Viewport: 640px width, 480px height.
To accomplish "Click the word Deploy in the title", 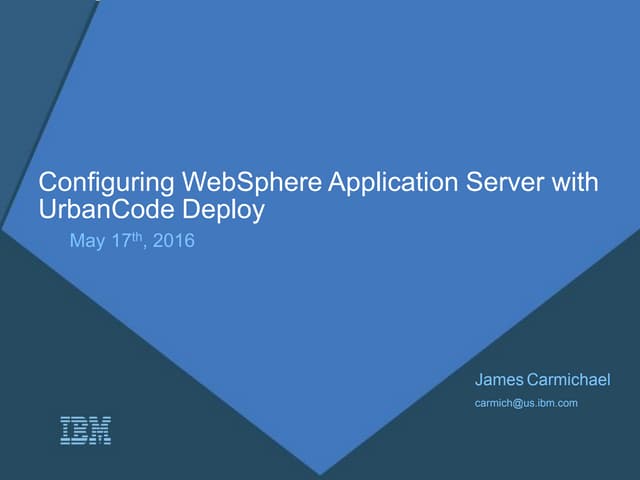I will point(229,209).
